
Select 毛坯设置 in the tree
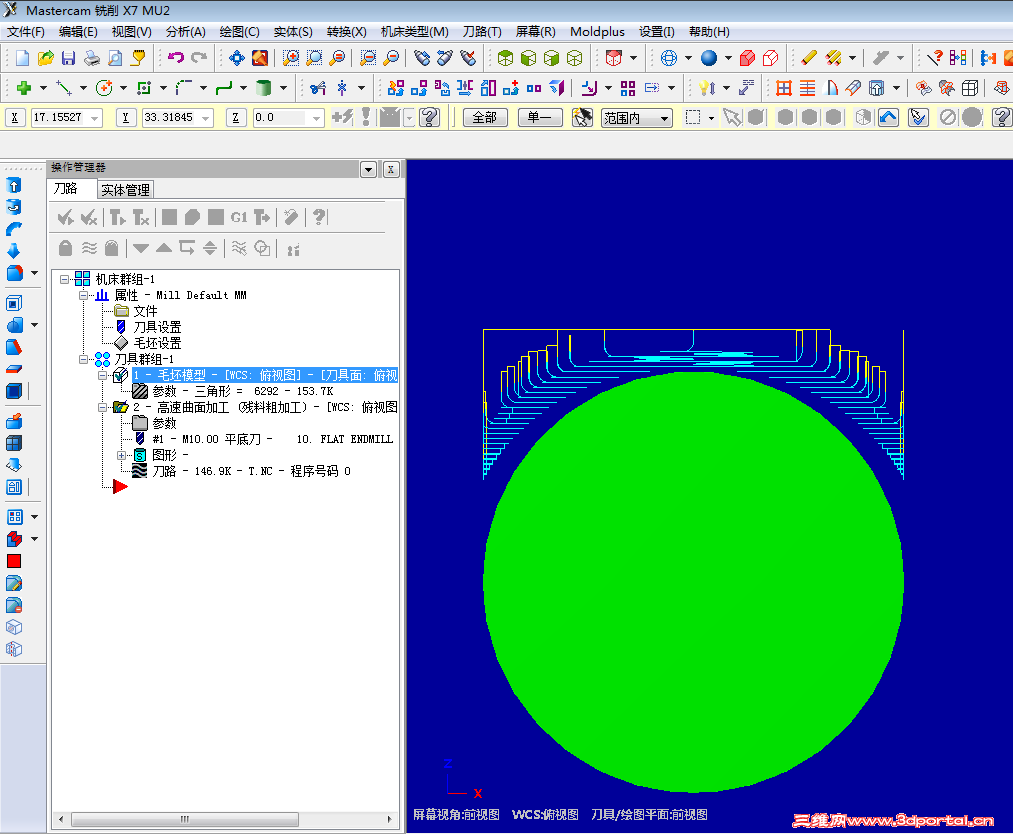click(x=157, y=343)
